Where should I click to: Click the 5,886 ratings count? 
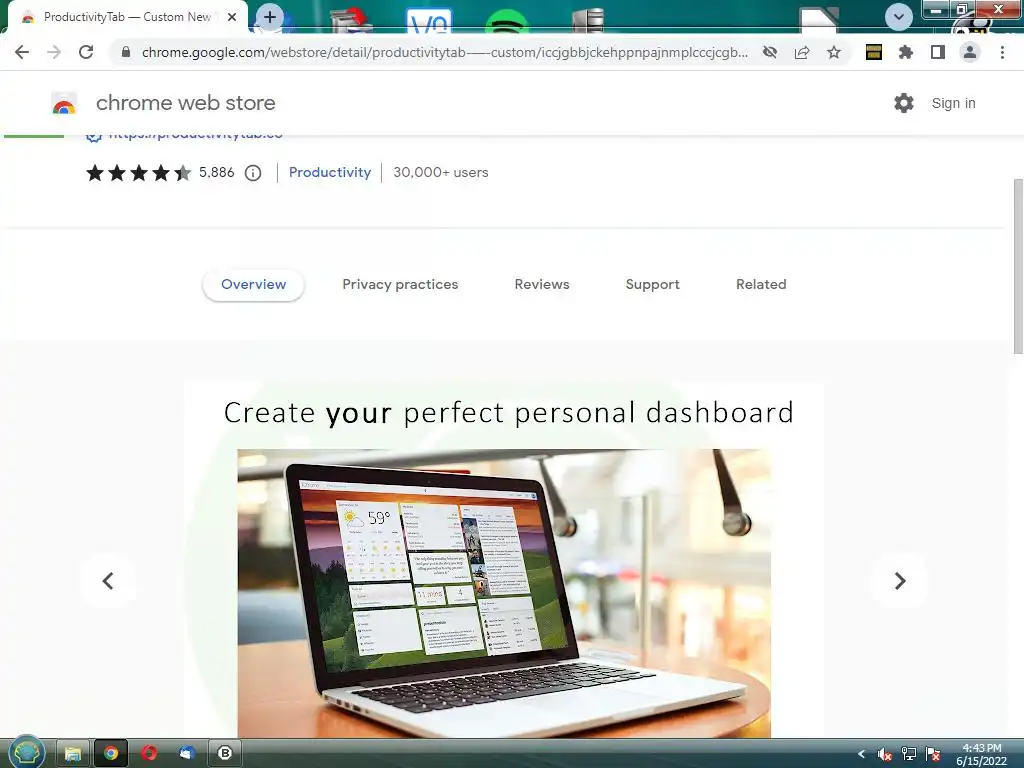217,172
